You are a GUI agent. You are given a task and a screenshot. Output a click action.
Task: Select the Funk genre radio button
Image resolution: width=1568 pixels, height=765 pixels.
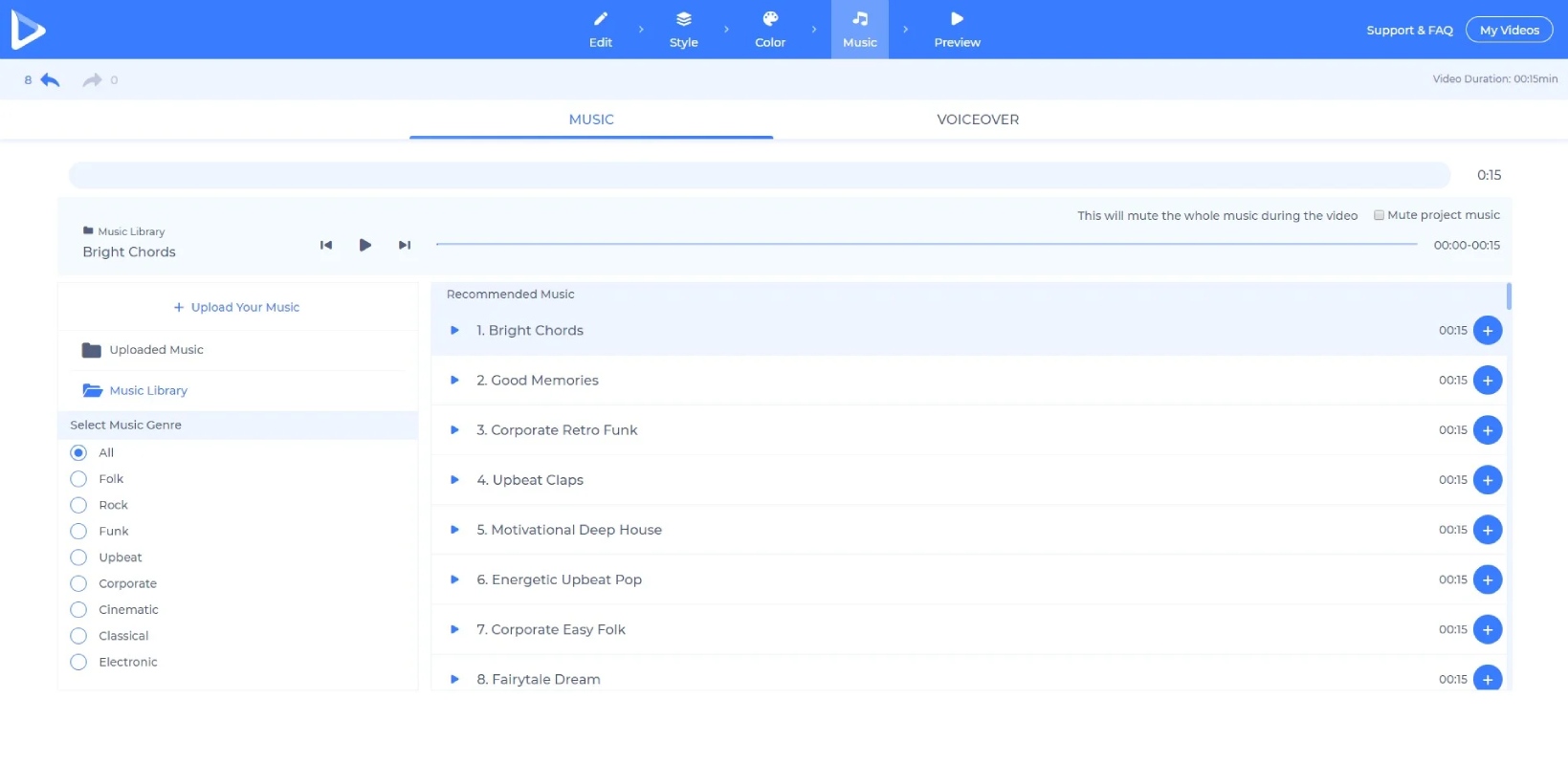[78, 532]
